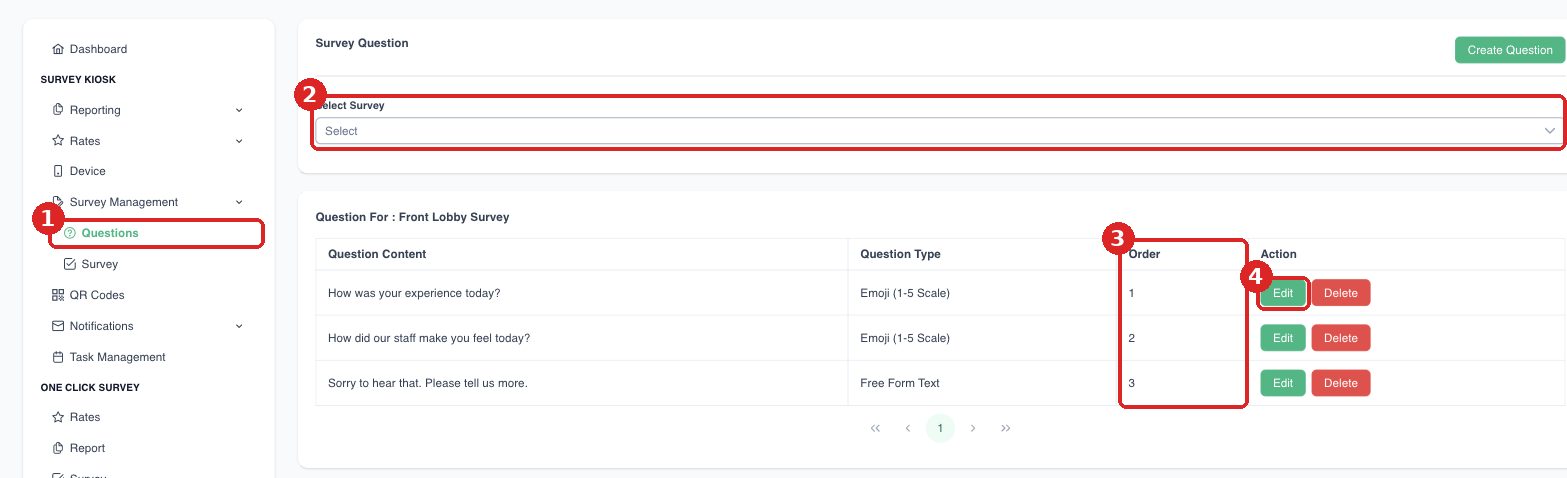Delete the 'How did our staff' question
The width and height of the screenshot is (1567, 478).
1341,338
